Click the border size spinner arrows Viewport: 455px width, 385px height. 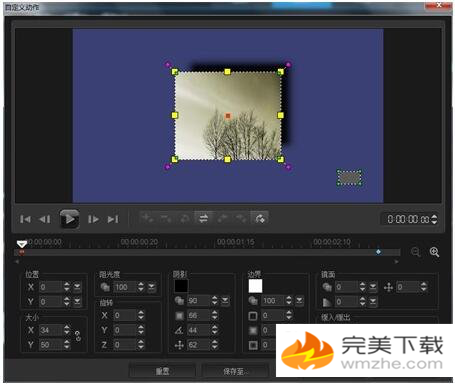pos(289,315)
